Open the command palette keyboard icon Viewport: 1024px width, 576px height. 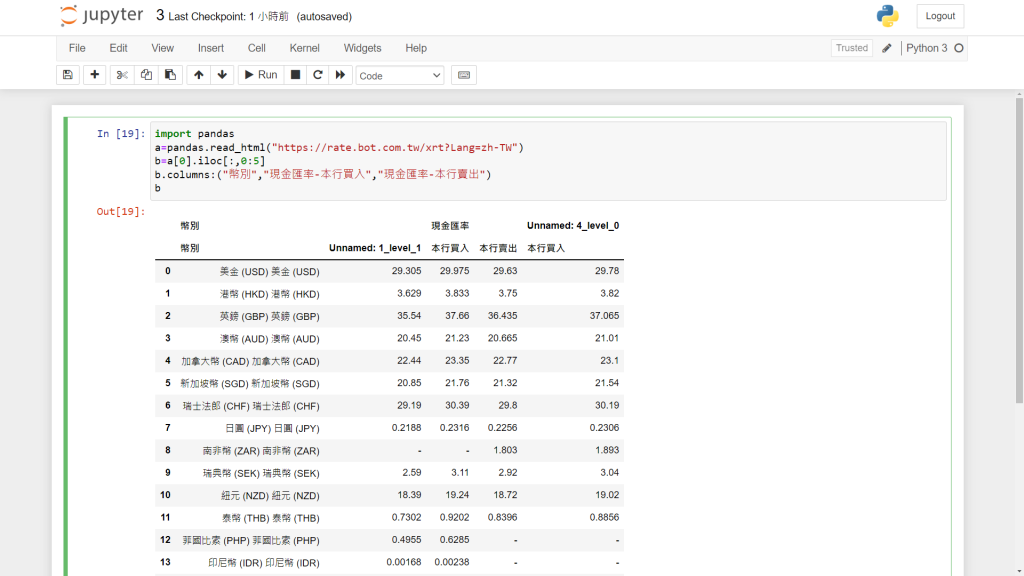[464, 75]
